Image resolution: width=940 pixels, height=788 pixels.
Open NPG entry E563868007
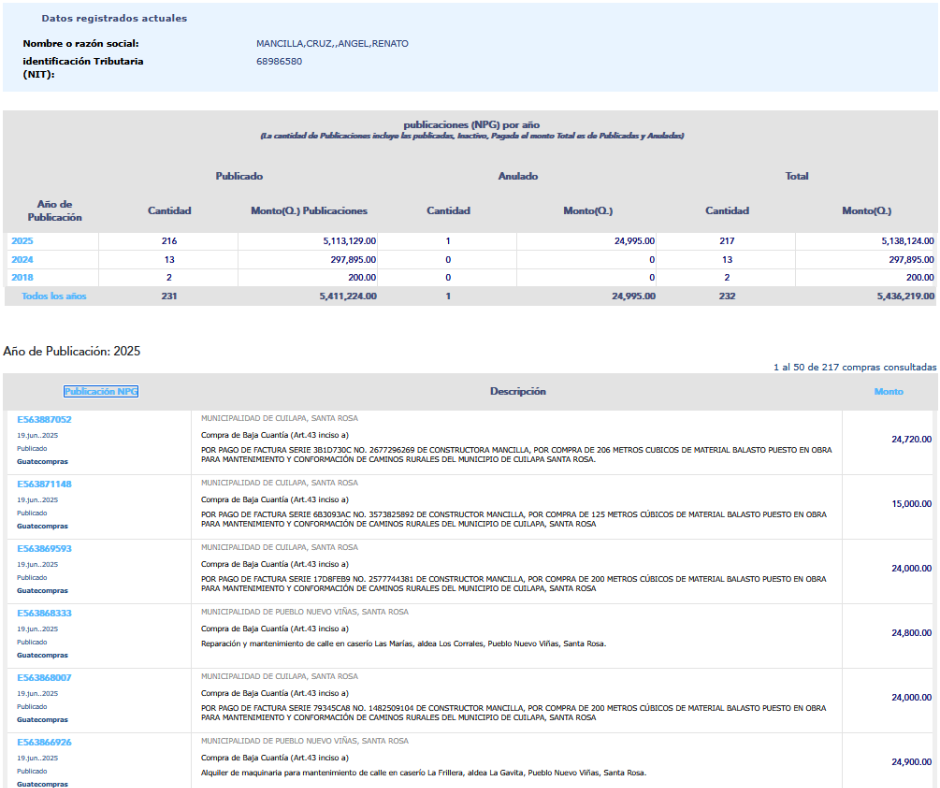pos(44,678)
